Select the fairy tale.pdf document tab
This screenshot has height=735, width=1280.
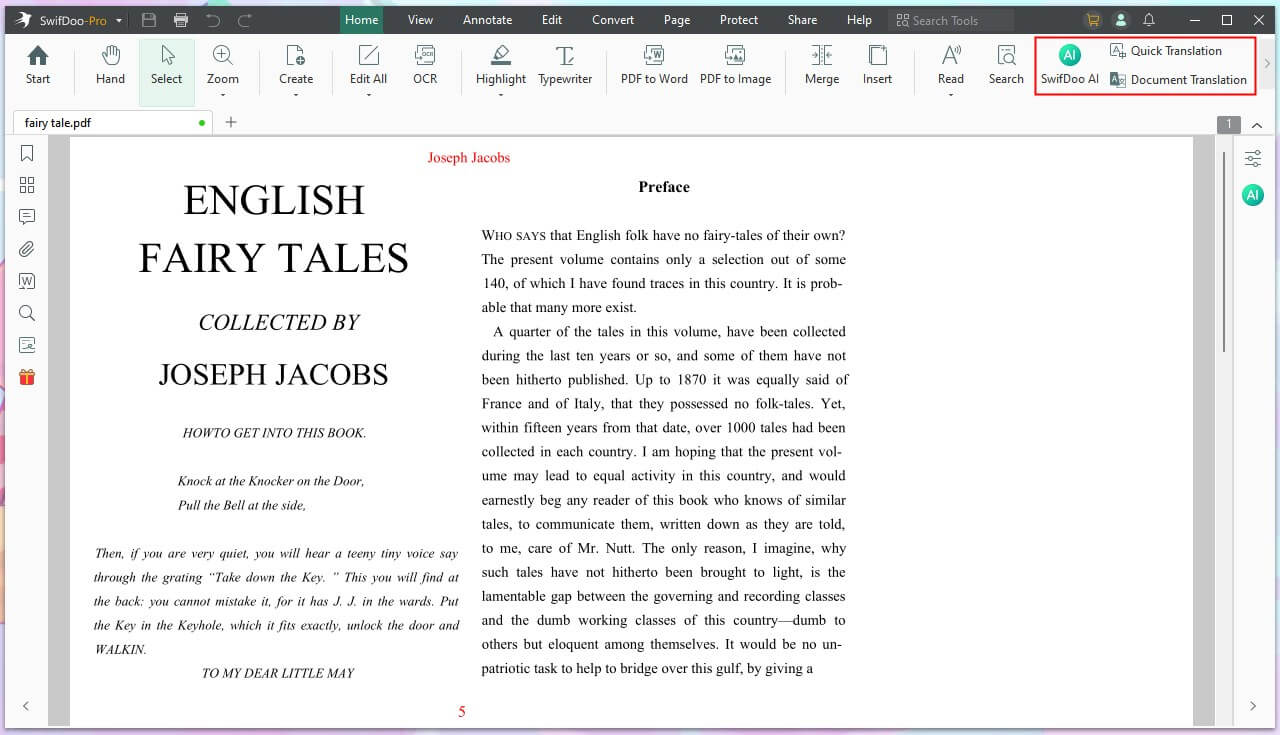(113, 123)
